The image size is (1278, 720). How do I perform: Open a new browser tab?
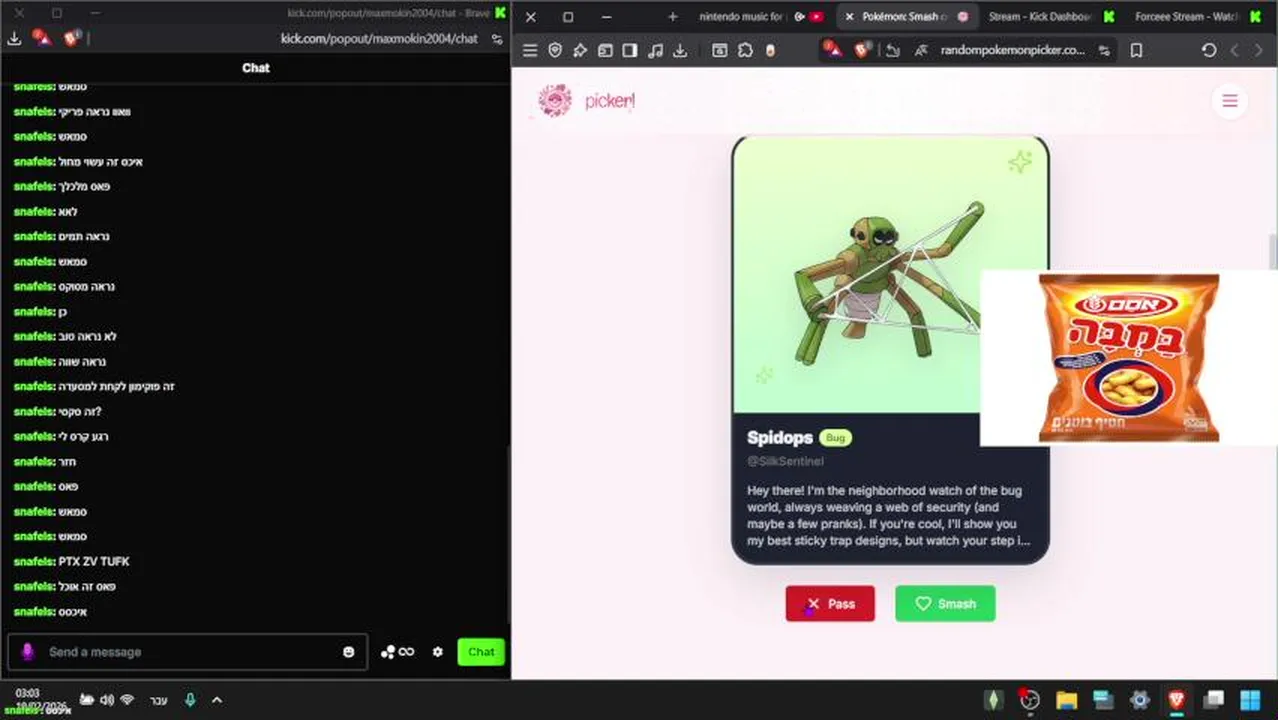click(673, 16)
